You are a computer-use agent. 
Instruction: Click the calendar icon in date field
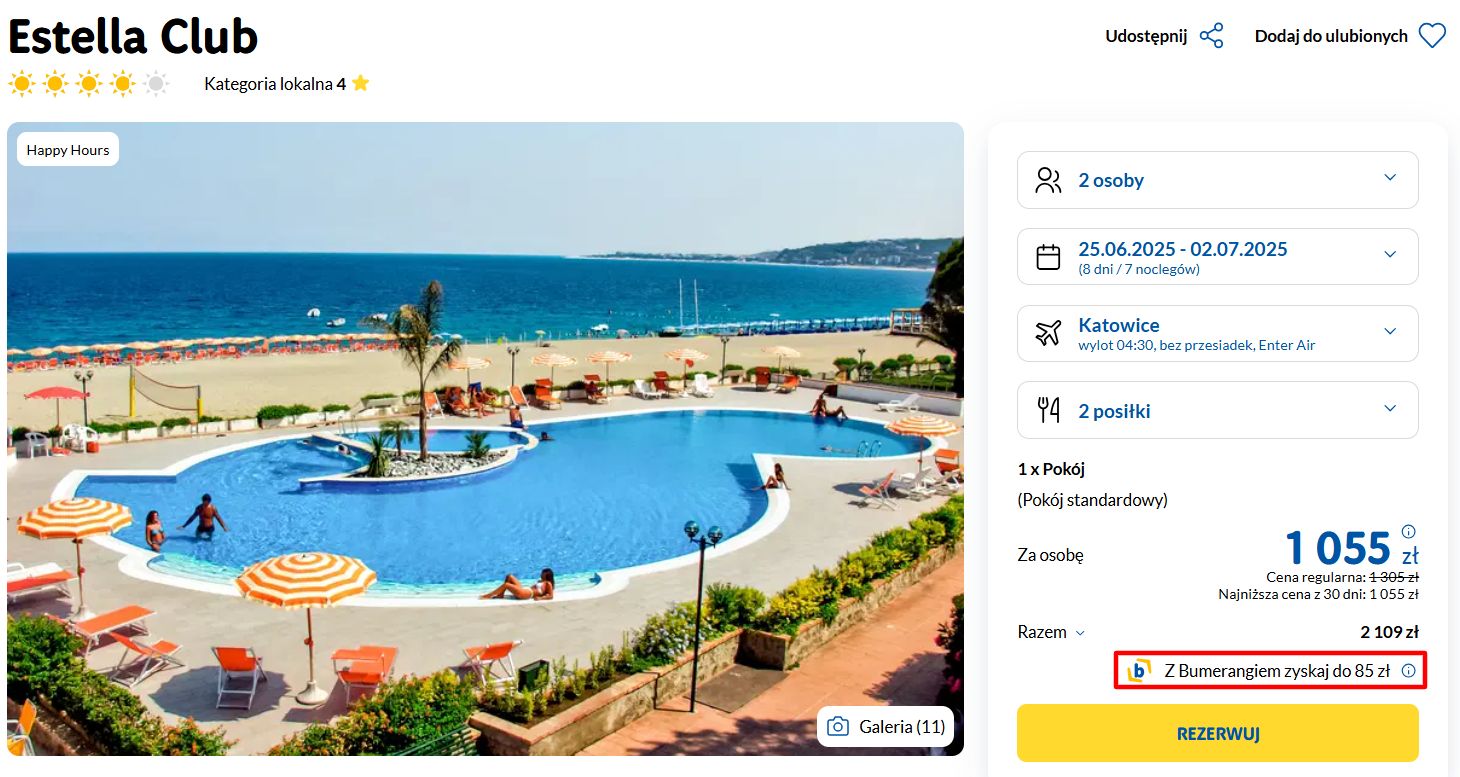point(1048,257)
